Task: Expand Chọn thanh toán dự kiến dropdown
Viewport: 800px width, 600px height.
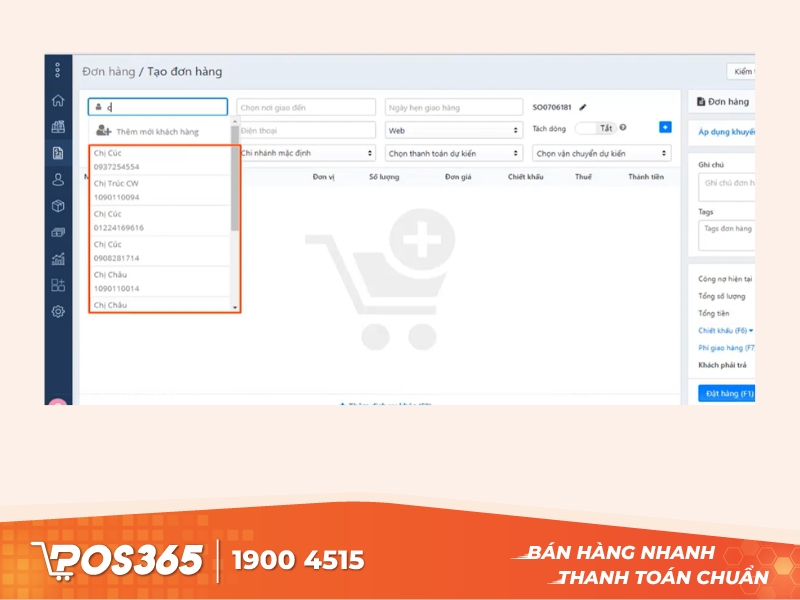Action: pyautogui.click(x=453, y=154)
